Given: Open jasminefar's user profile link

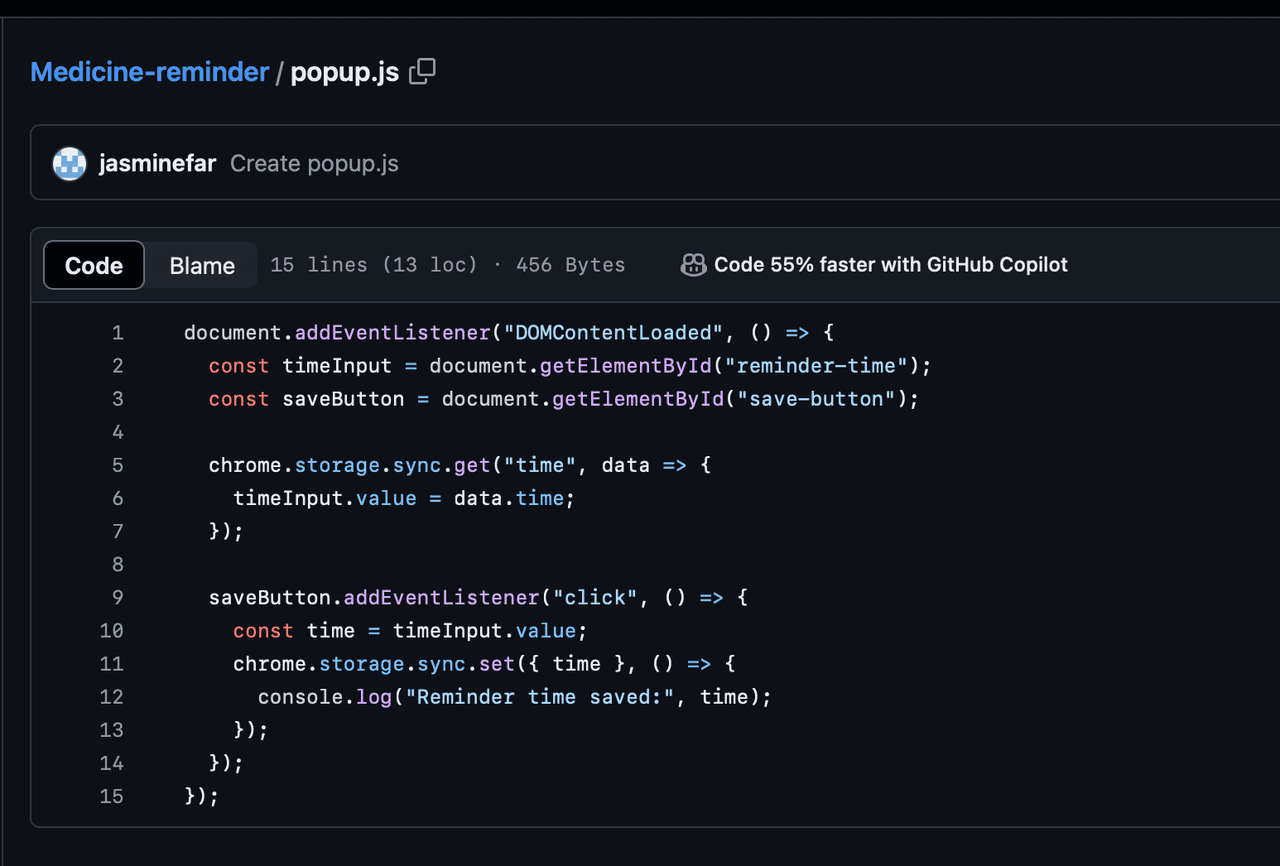Looking at the screenshot, I should click(x=157, y=164).
